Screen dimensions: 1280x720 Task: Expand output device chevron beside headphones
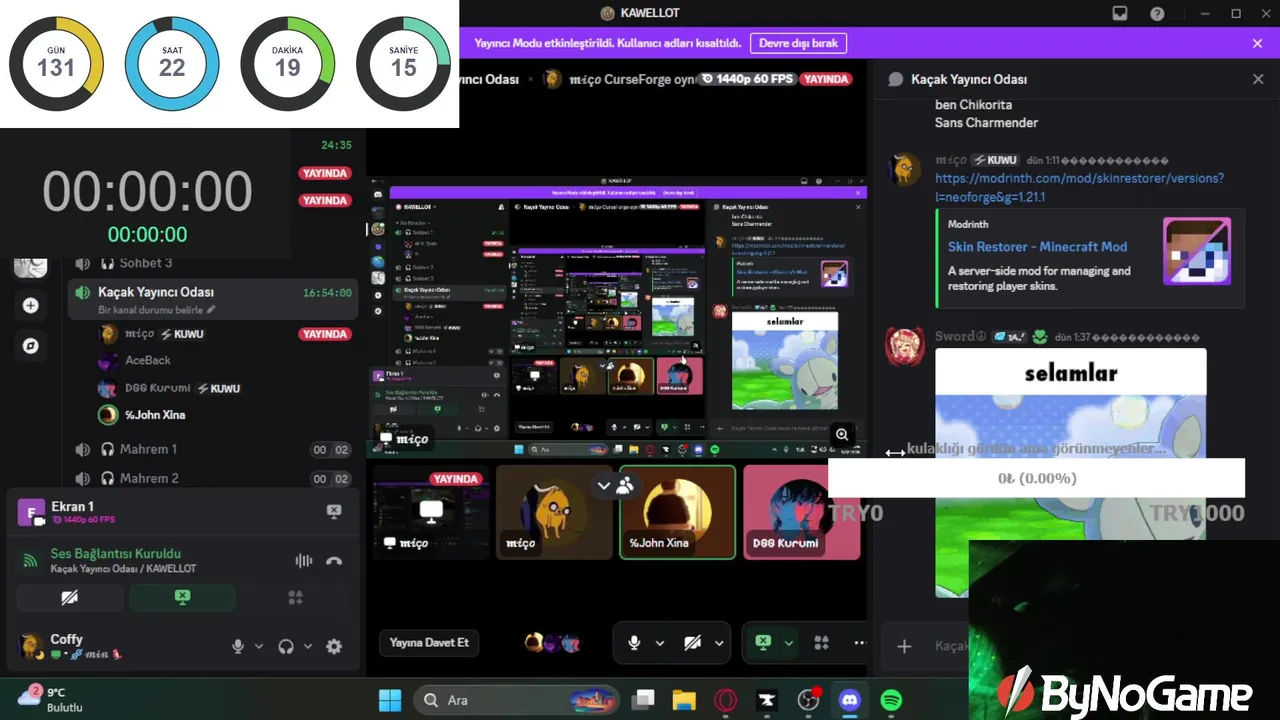point(308,647)
